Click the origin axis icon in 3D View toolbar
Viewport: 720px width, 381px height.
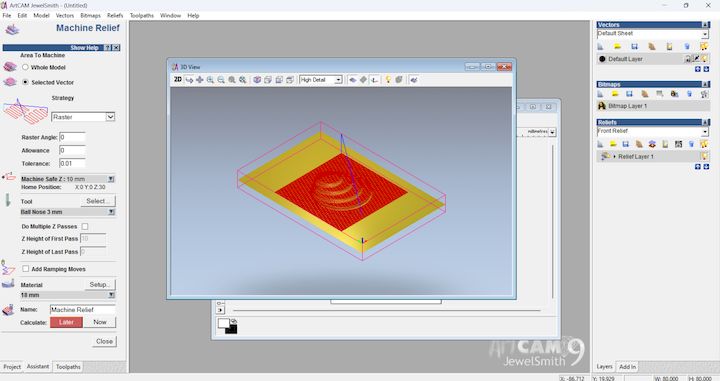(375, 79)
